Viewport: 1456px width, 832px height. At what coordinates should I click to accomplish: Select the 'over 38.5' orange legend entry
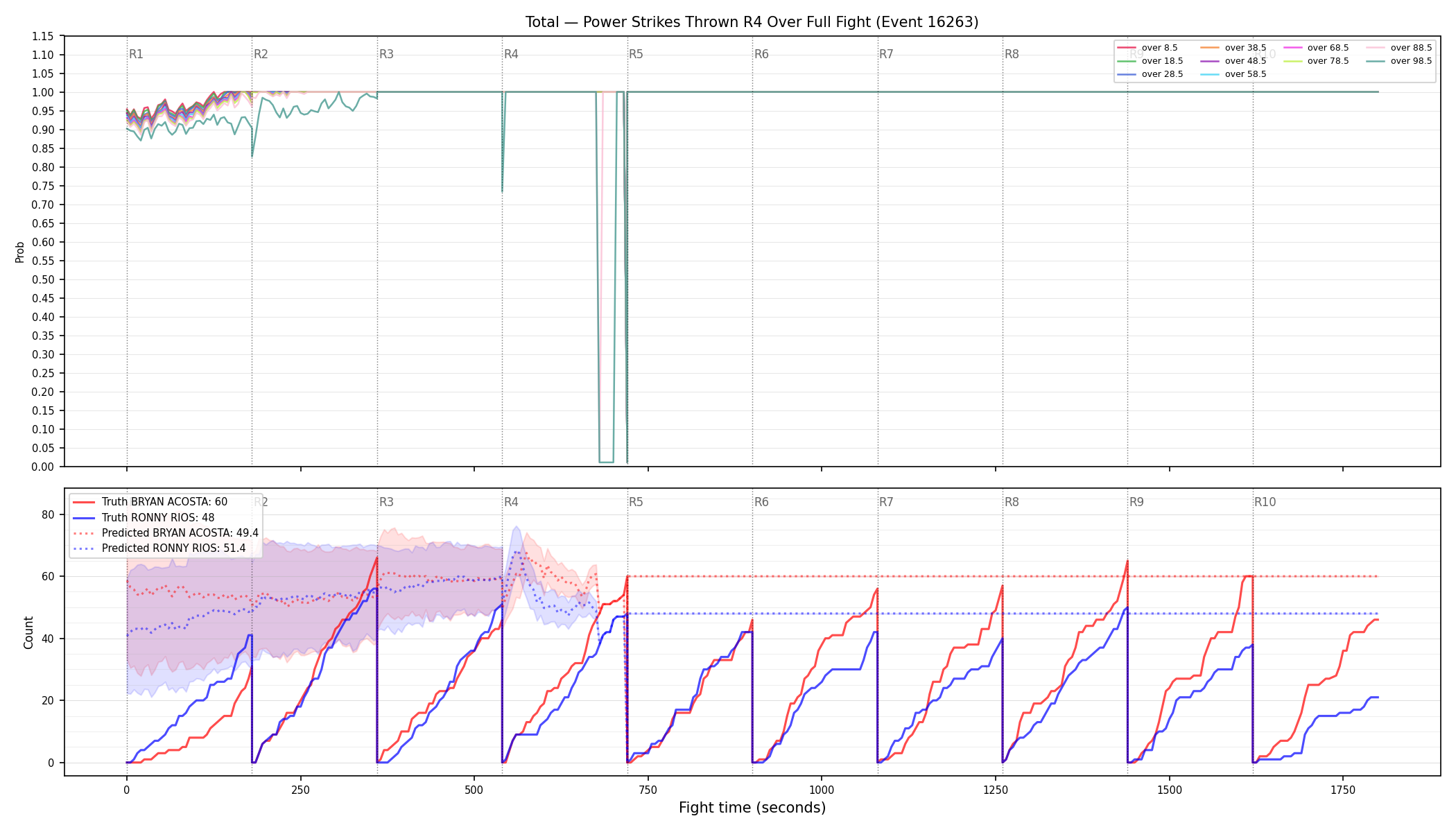(x=1233, y=48)
